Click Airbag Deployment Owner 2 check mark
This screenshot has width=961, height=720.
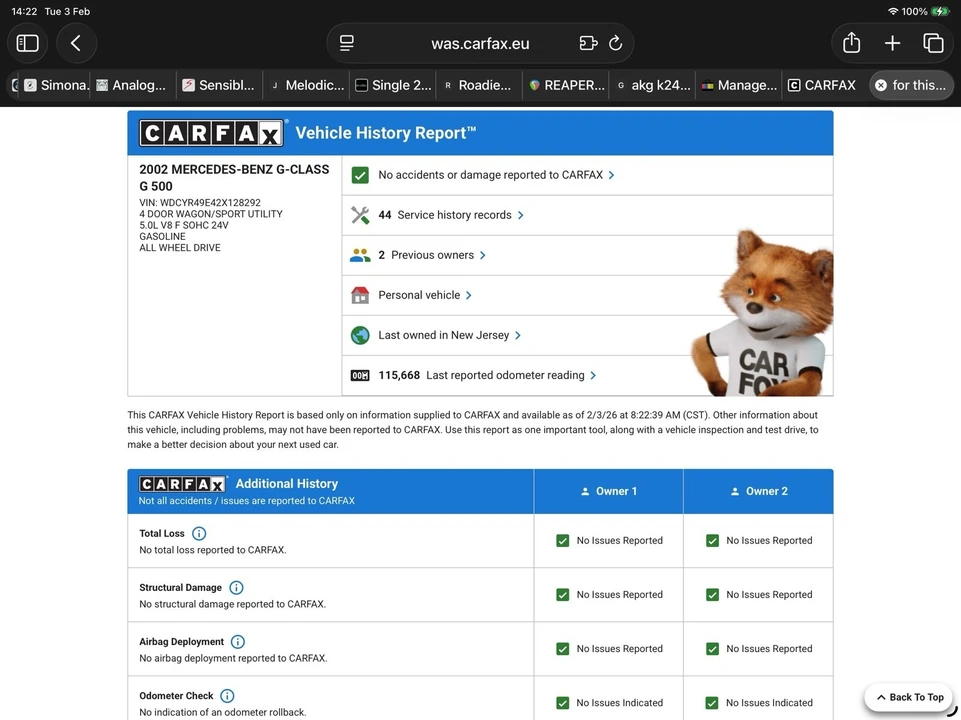[x=712, y=648]
